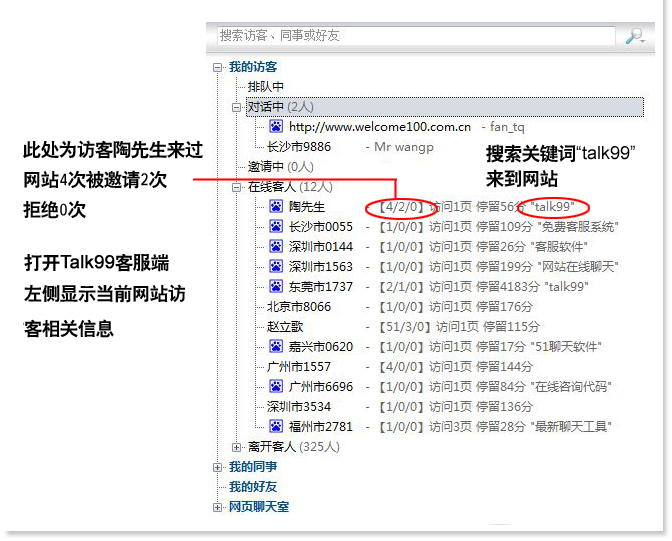Viewport: 672px width, 541px height.
Task: Click agent name fan_tq
Action: pos(507,127)
